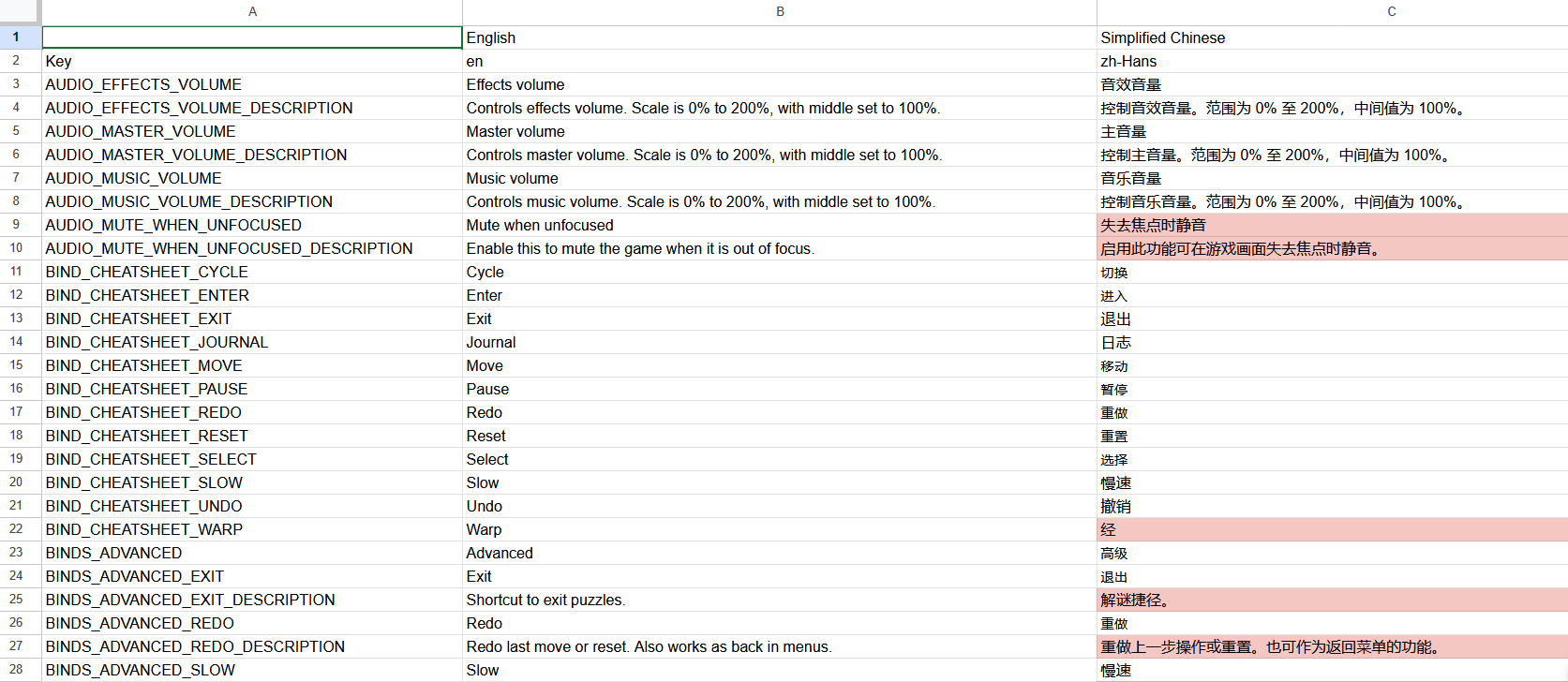Viewport: 1568px width, 682px height.
Task: Select row 9 header
Action: 17,225
